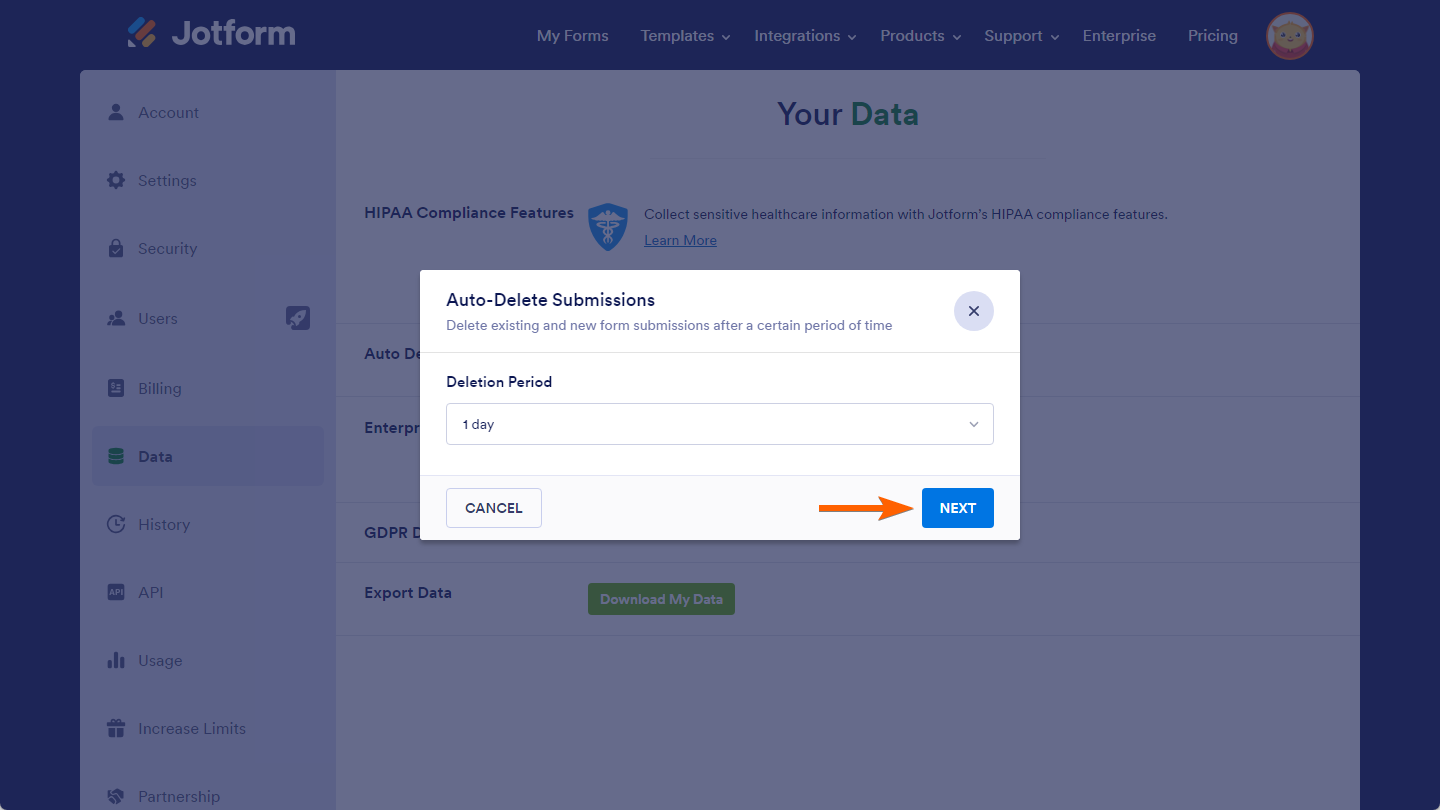Open the user avatar profile menu
Screen dimensions: 1440x810
click(x=1290, y=36)
